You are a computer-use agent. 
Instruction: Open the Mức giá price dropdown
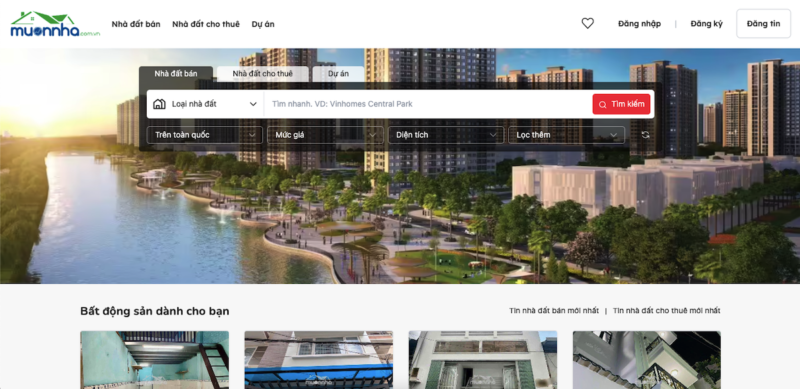(326, 135)
